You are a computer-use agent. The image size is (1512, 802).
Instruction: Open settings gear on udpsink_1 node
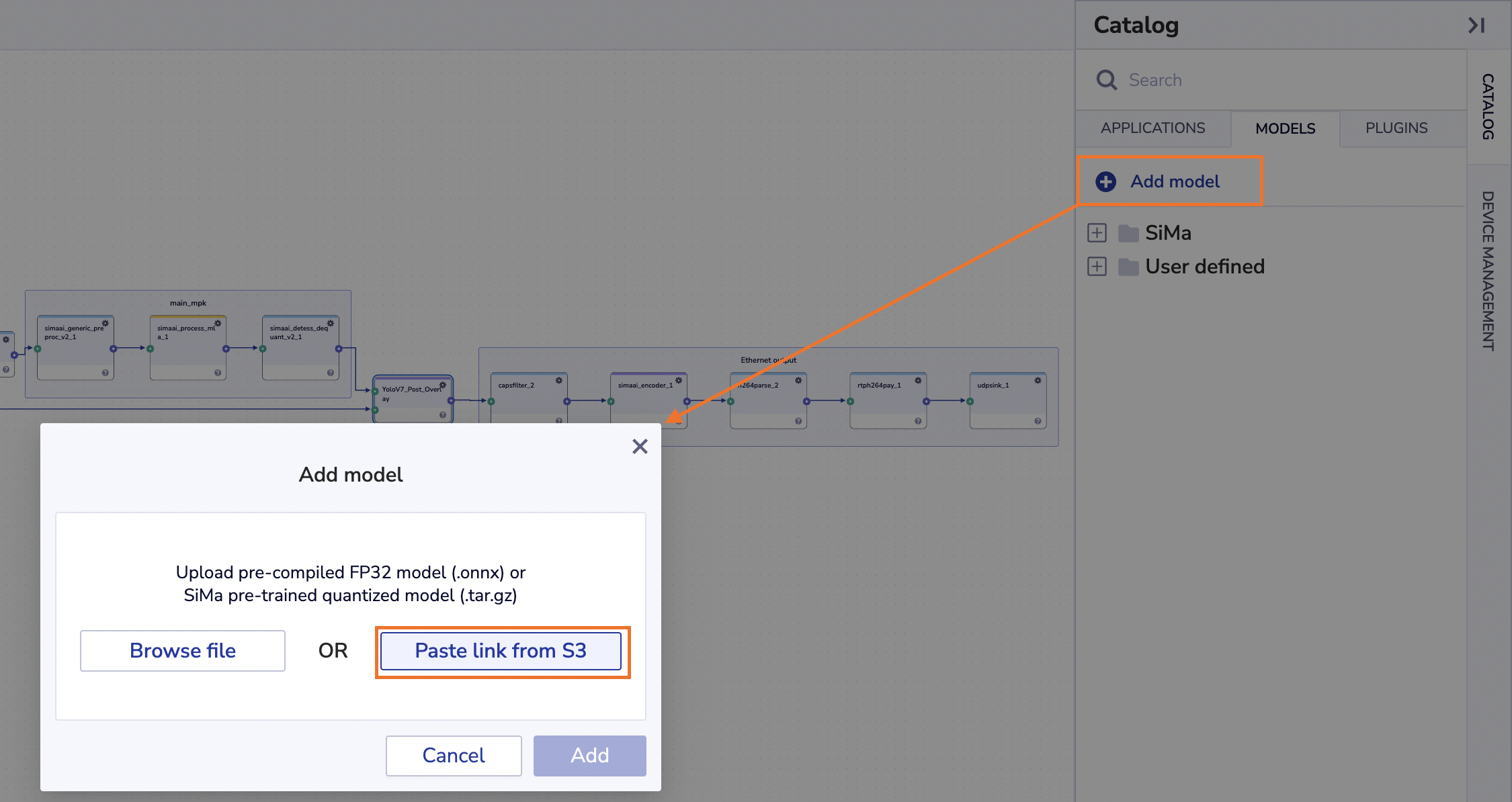click(x=1038, y=380)
